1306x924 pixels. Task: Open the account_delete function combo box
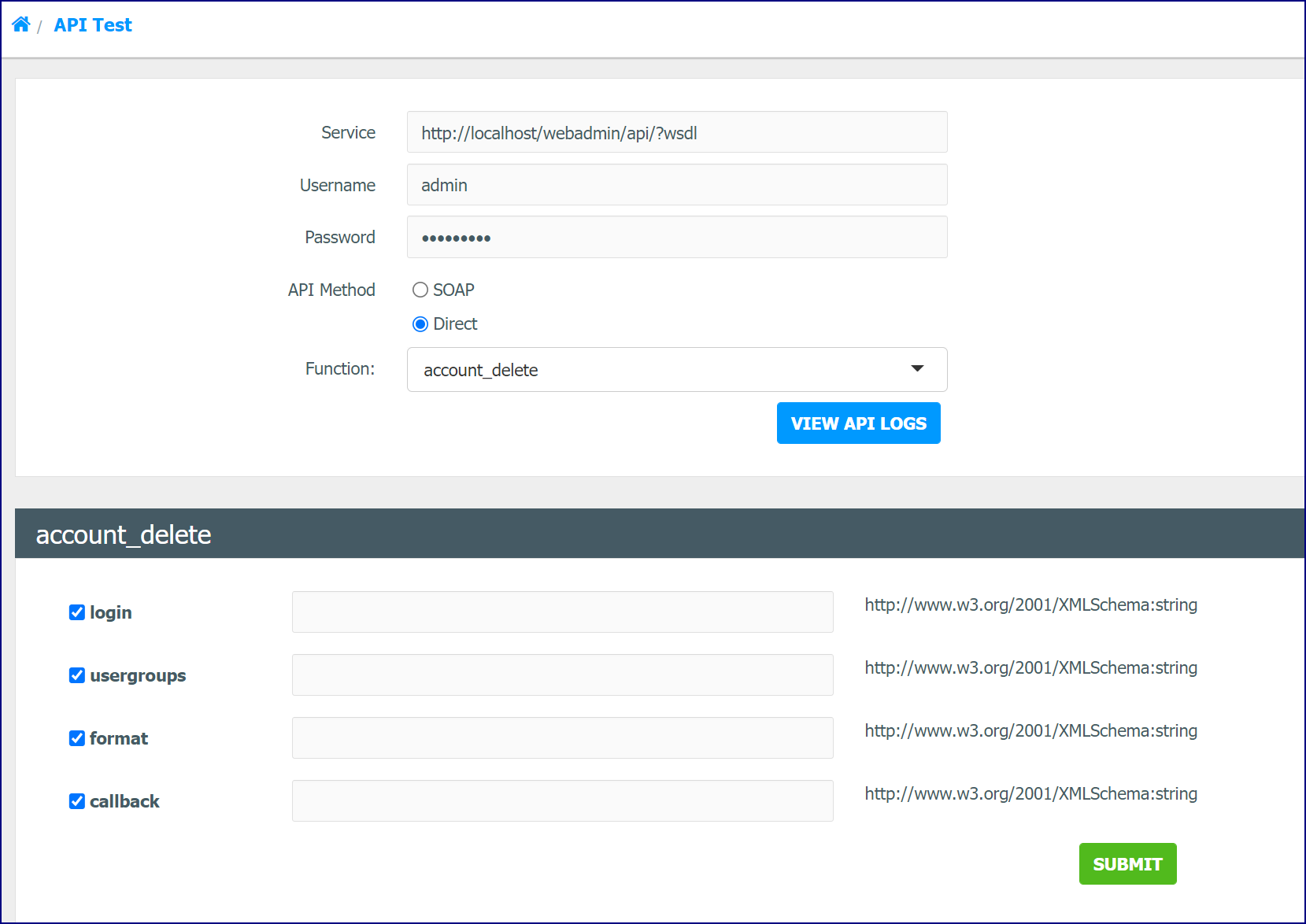tap(677, 369)
